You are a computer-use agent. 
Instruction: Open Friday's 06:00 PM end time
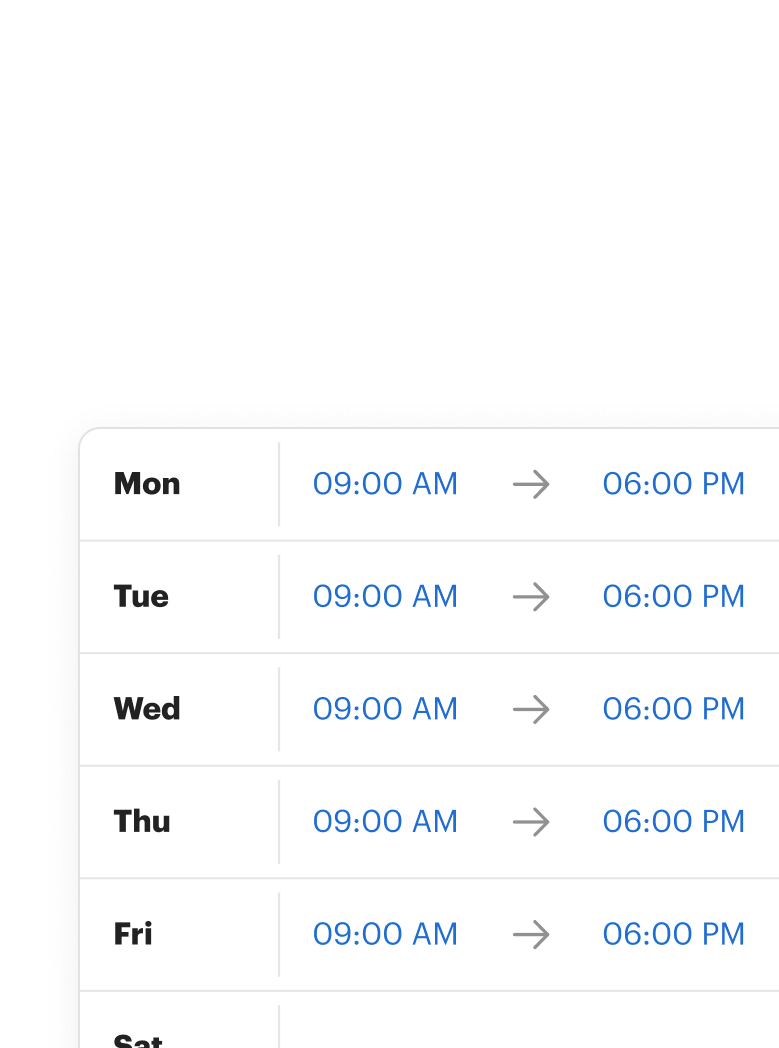[673, 934]
